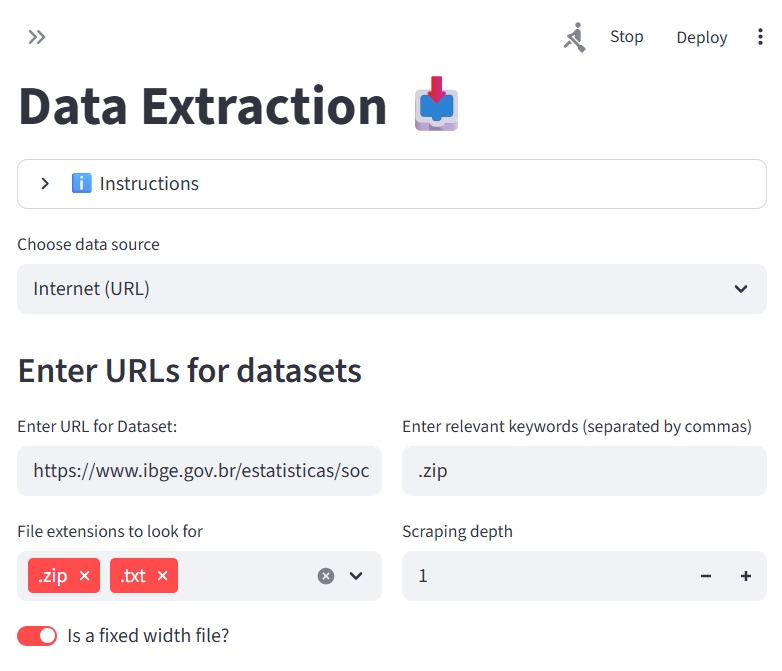Open the Choose data source dropdown
The width and height of the screenshot is (782, 671).
[x=391, y=289]
